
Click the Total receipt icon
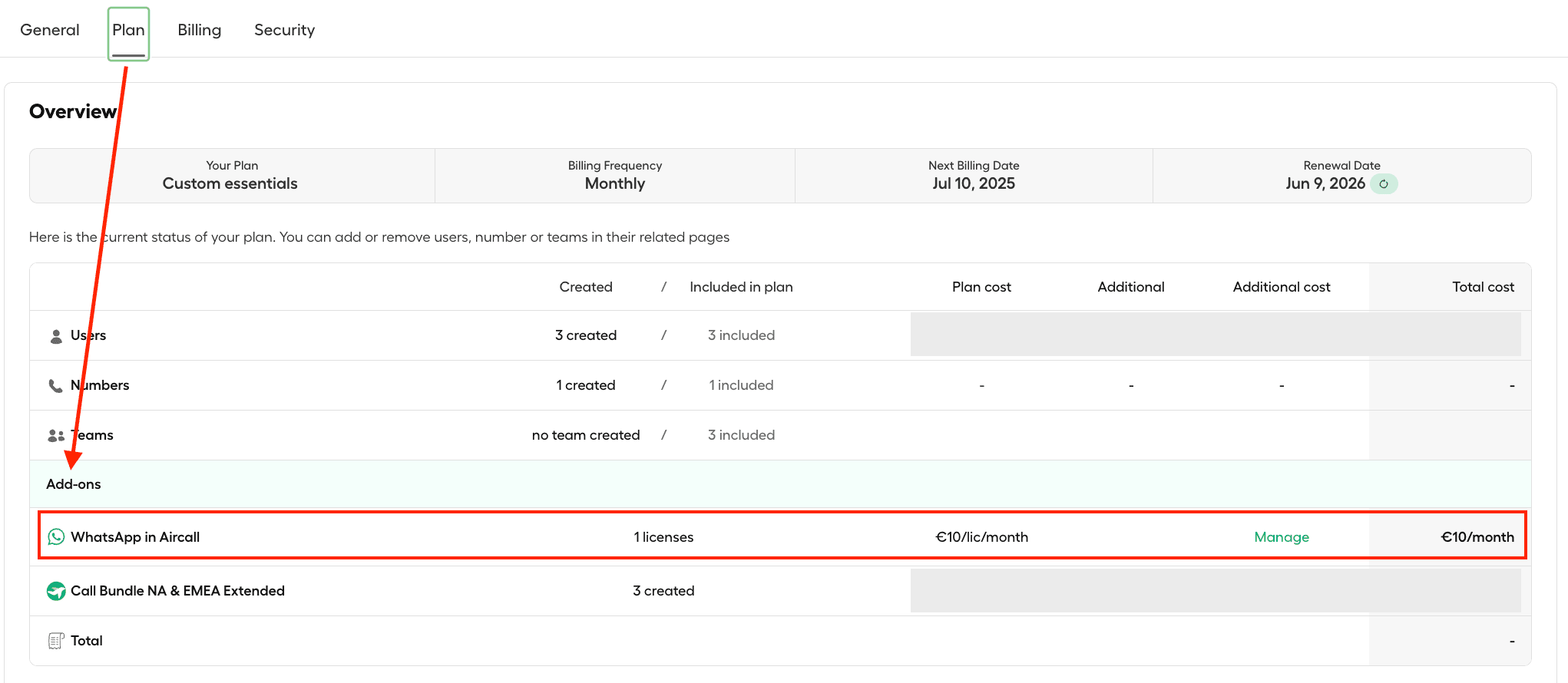click(x=56, y=641)
